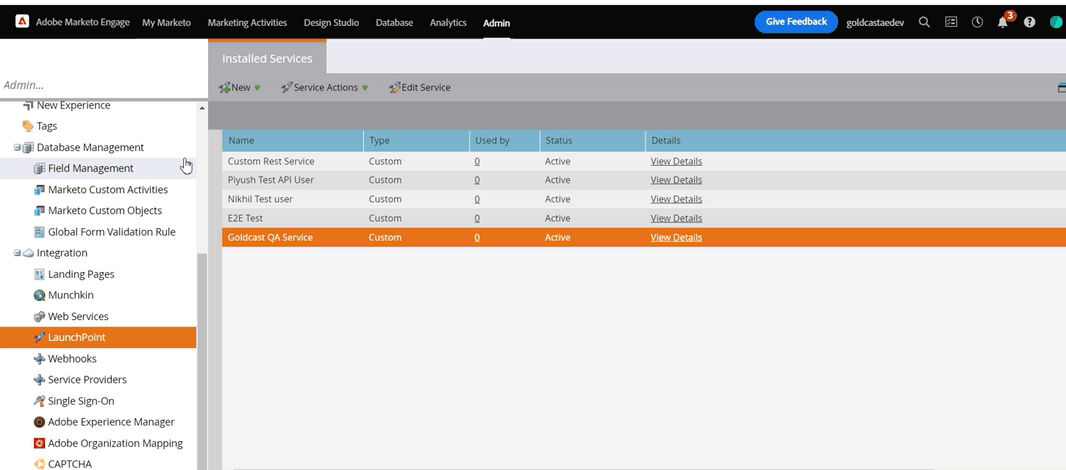Screen dimensions: 1066x470
Task: Select the Installed Services tab
Action: pyautogui.click(x=267, y=58)
